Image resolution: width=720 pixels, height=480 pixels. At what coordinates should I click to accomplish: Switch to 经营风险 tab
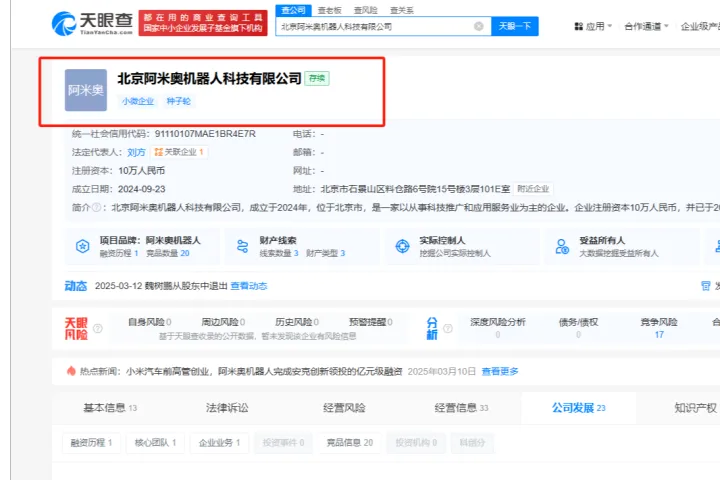click(344, 408)
